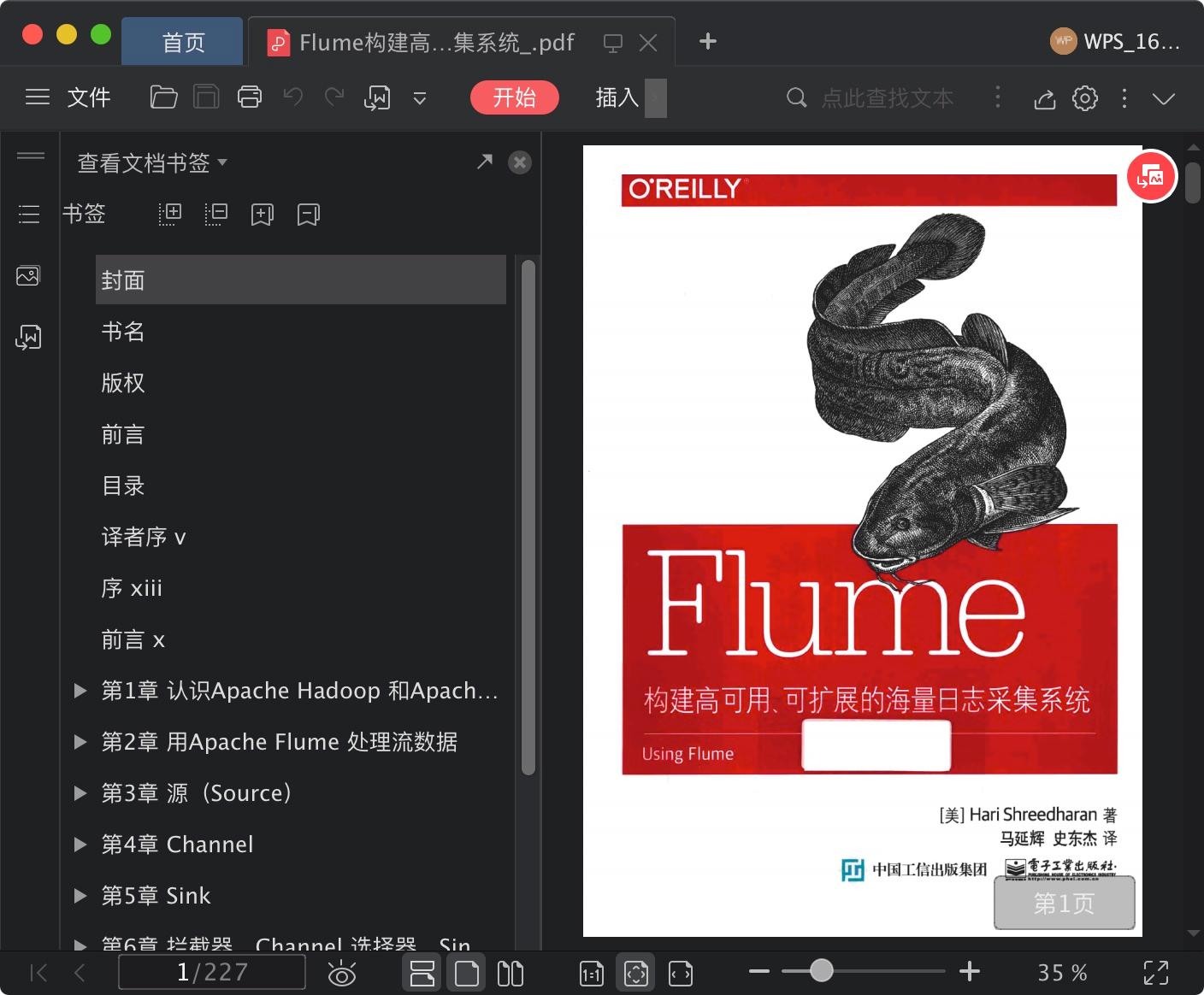Image resolution: width=1204 pixels, height=995 pixels.
Task: Click the delete bookmark icon
Action: coord(309,215)
